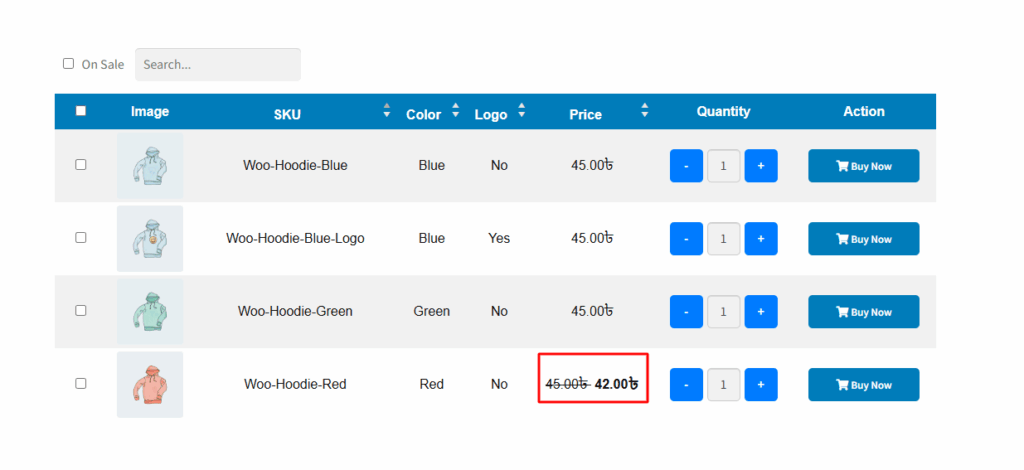Open the Woo-Hoodie-Blue product thumbnail
Viewport: 1024px width, 470px height.
click(x=150, y=166)
